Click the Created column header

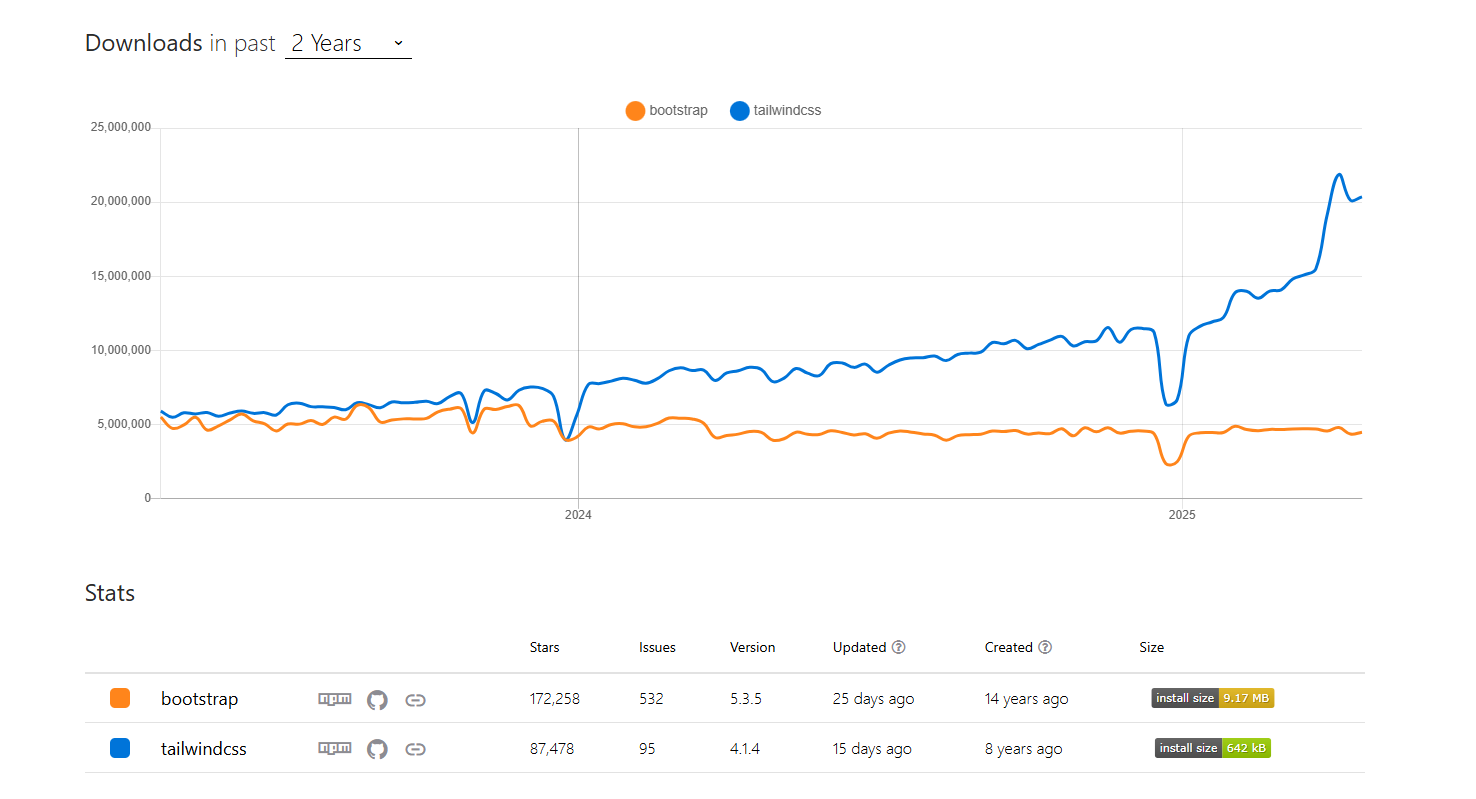[x=1009, y=647]
